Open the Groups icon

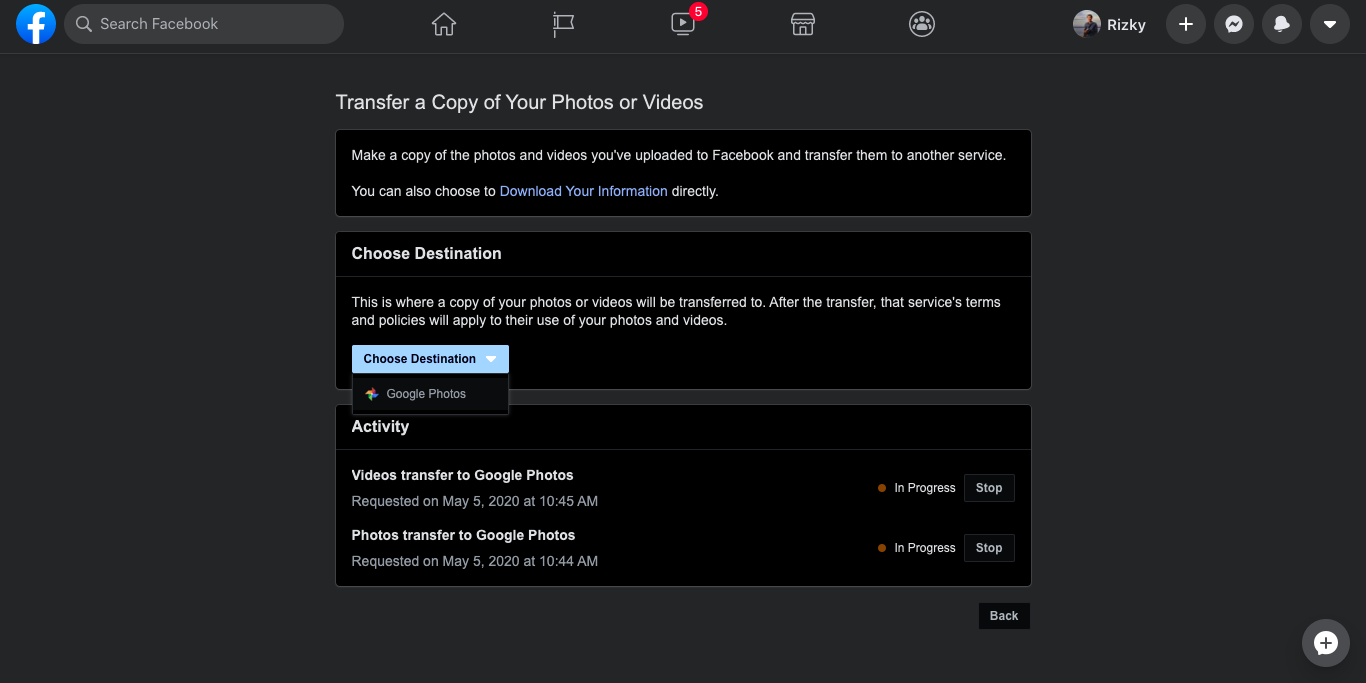click(922, 24)
